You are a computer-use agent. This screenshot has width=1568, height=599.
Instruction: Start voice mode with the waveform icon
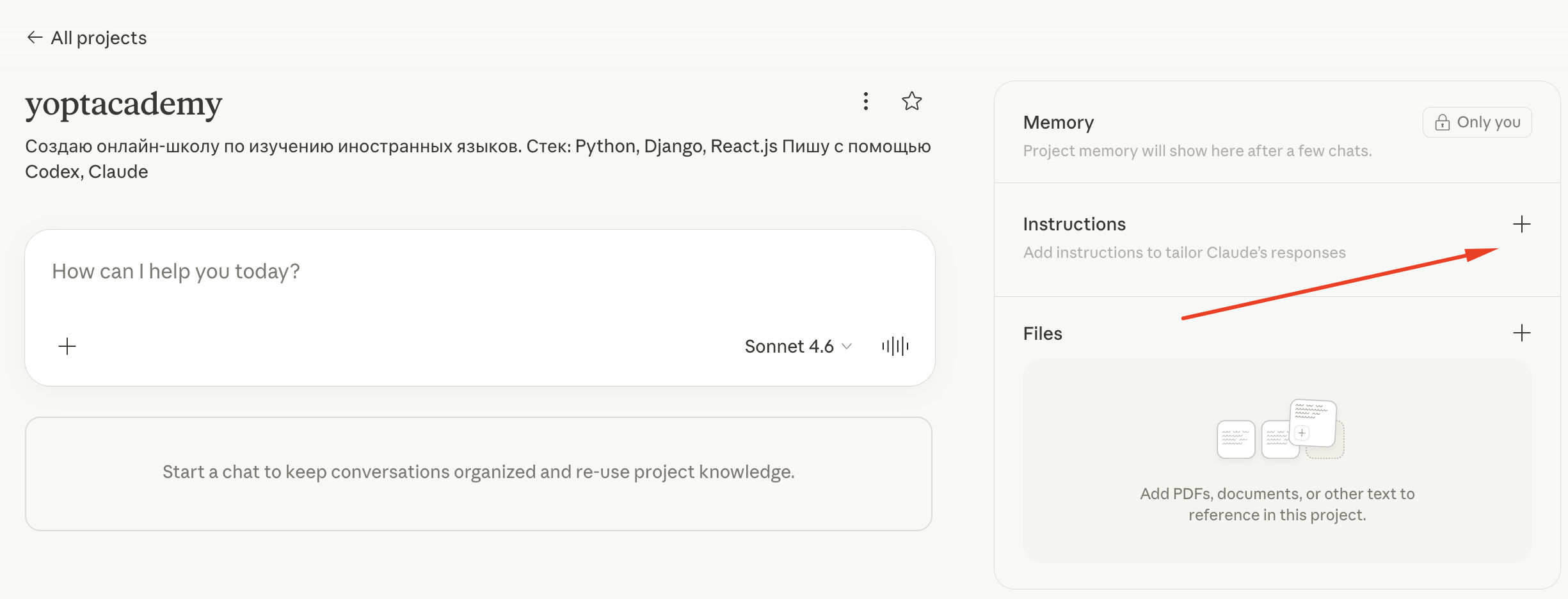coord(895,346)
